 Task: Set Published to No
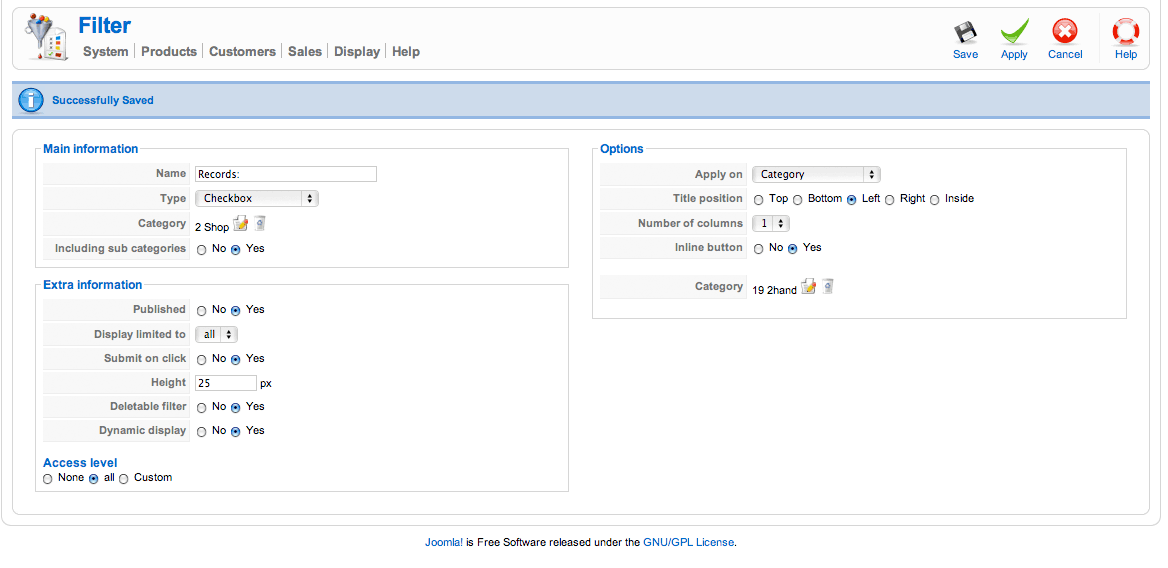202,311
